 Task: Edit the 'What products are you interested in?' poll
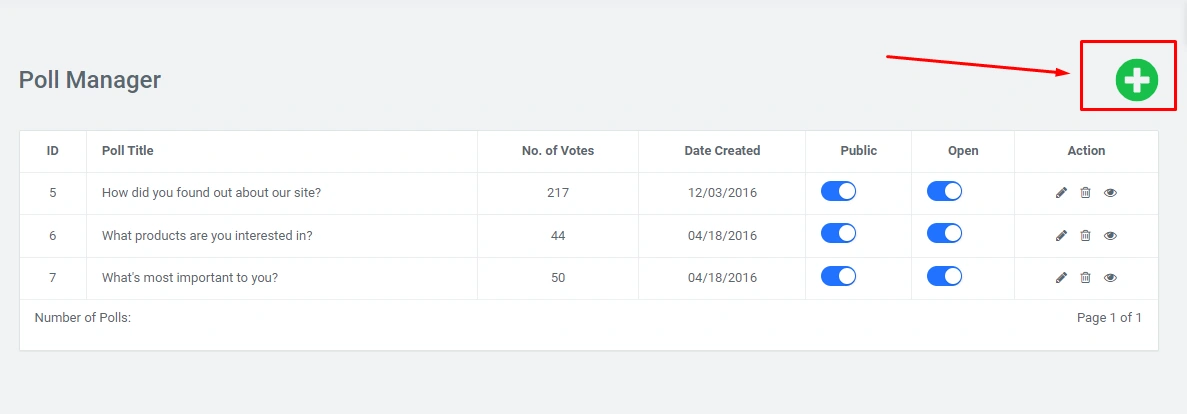pos(1062,236)
